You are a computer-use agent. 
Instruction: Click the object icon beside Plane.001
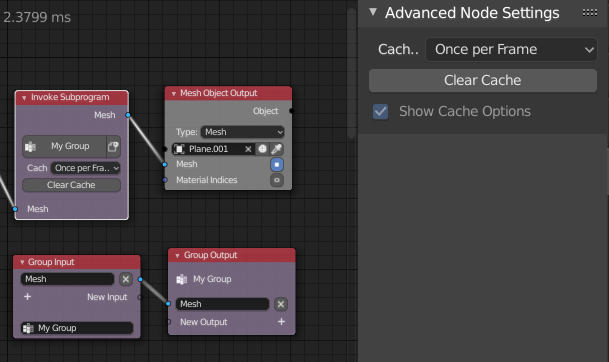click(x=179, y=149)
